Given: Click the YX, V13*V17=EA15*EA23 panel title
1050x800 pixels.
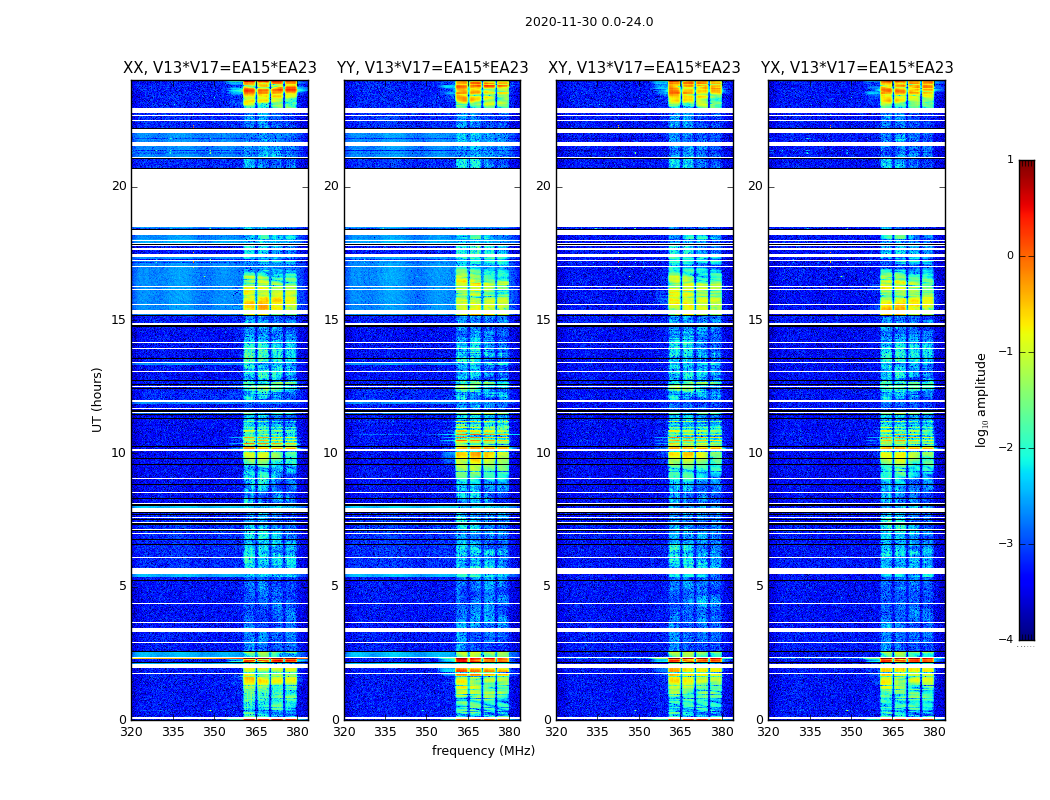Looking at the screenshot, I should [x=857, y=68].
